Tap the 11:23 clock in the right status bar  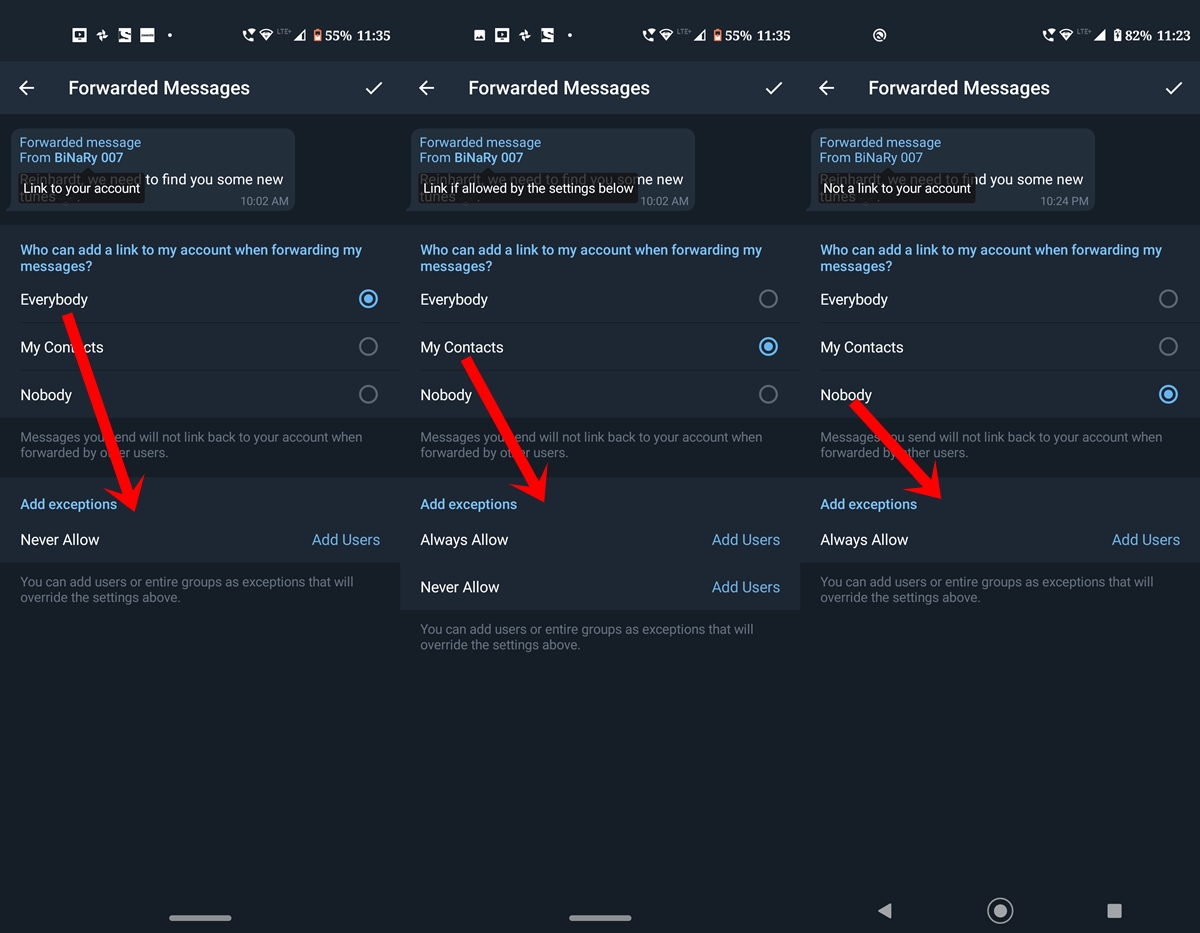(1173, 35)
